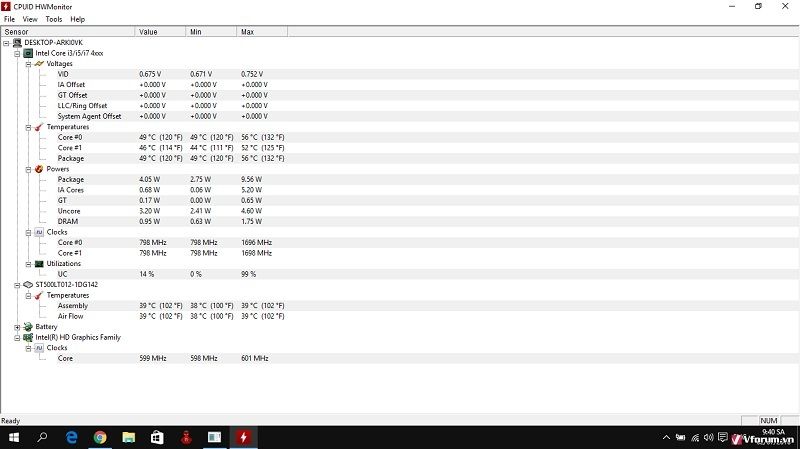Click the computer icon beside DESKTOP-ARK0VK

(x=17, y=42)
